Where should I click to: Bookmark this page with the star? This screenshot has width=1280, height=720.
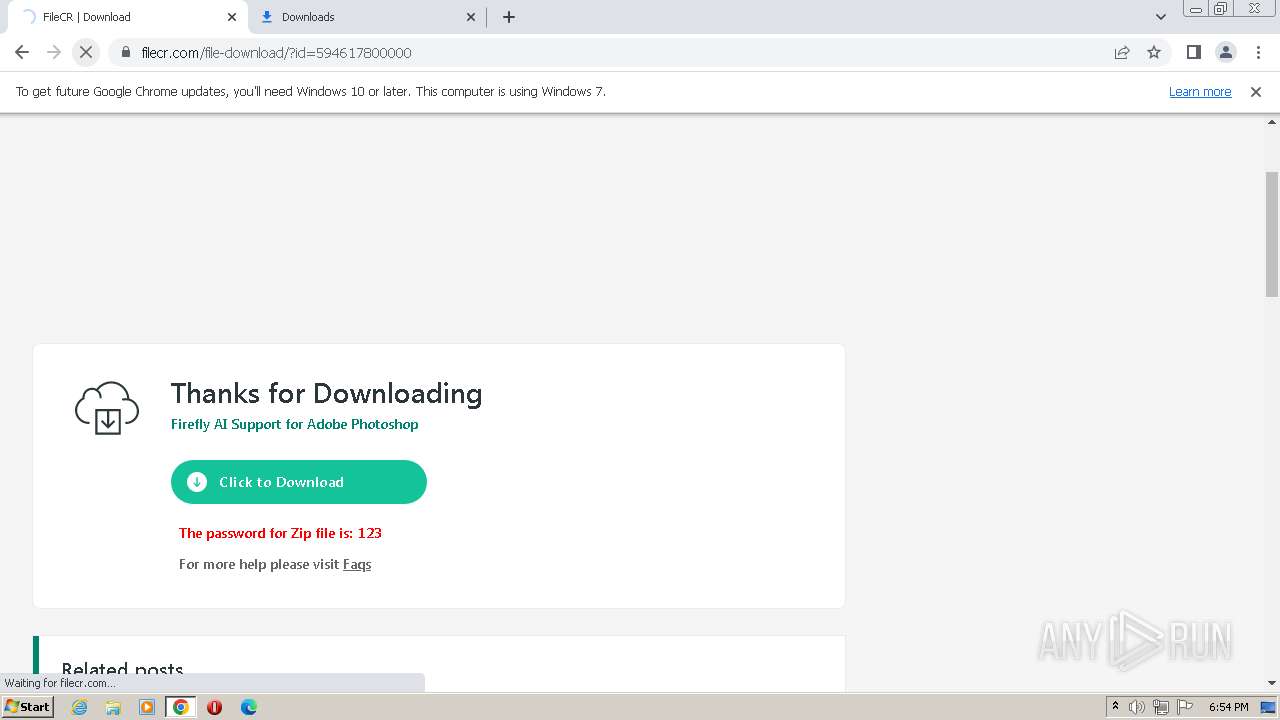tap(1154, 52)
